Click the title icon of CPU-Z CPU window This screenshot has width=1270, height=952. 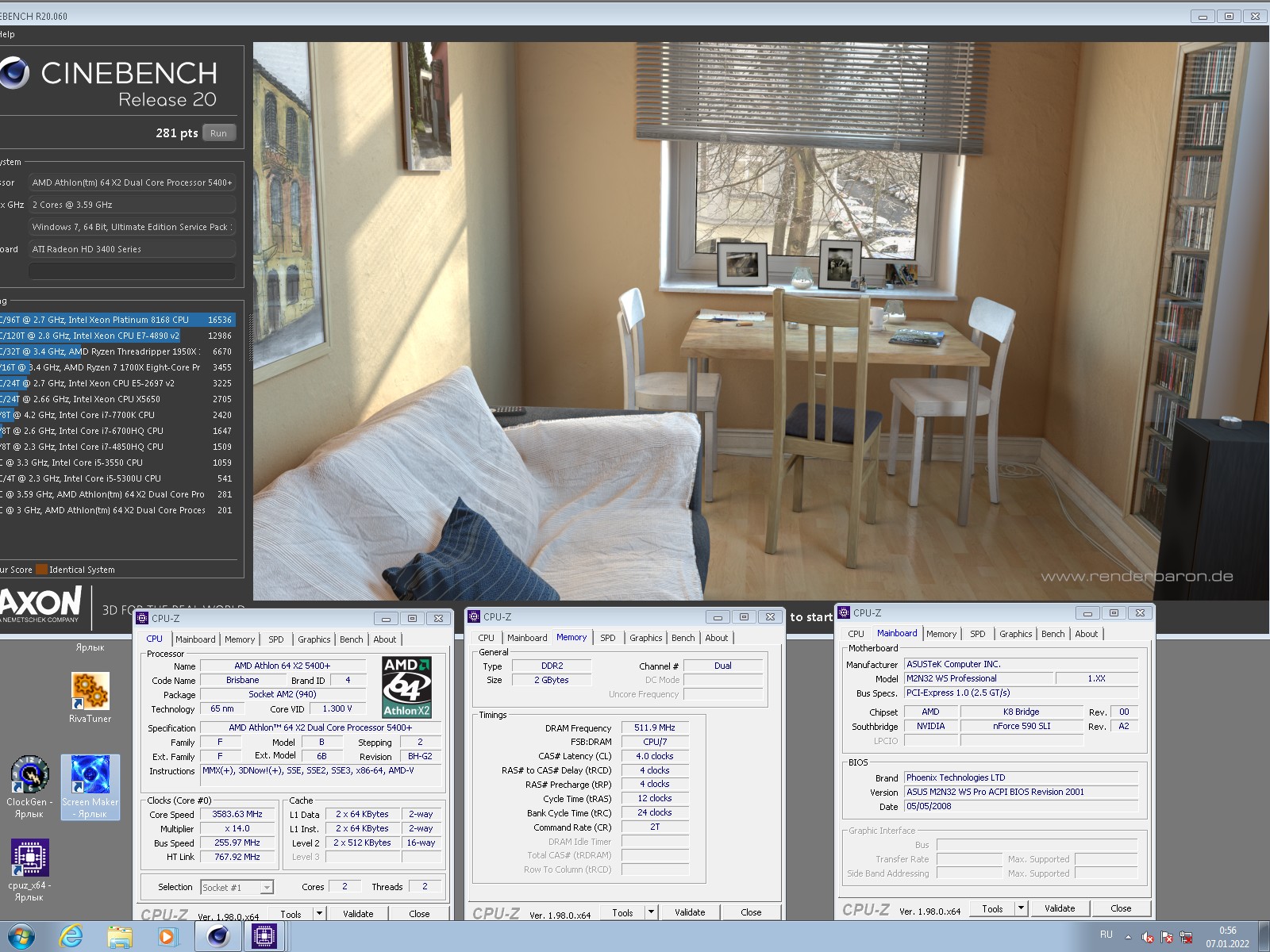142,618
